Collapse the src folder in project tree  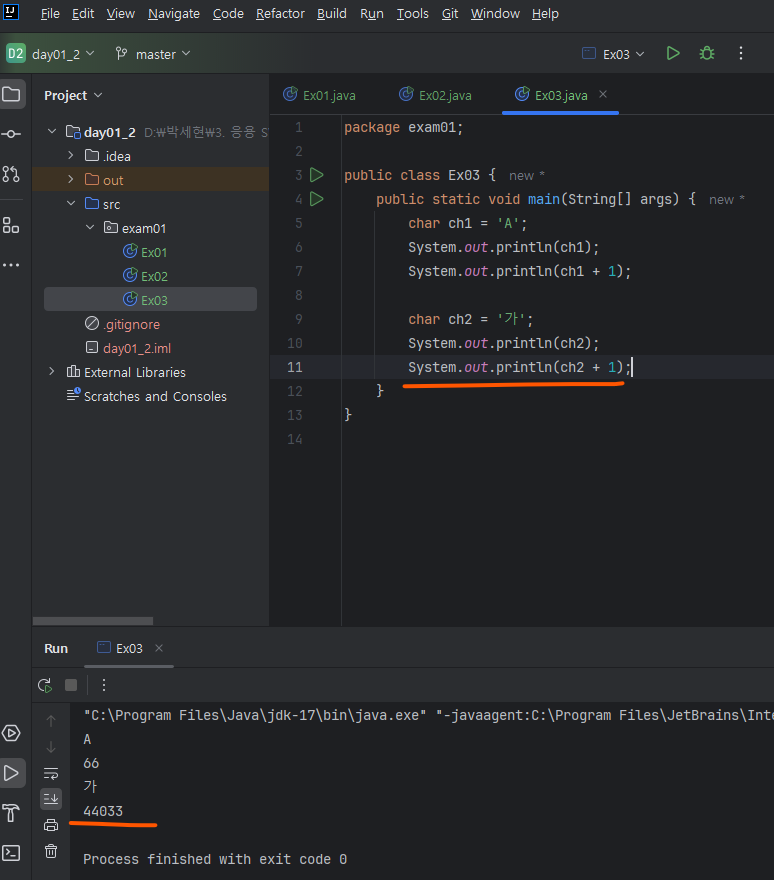[x=71, y=204]
